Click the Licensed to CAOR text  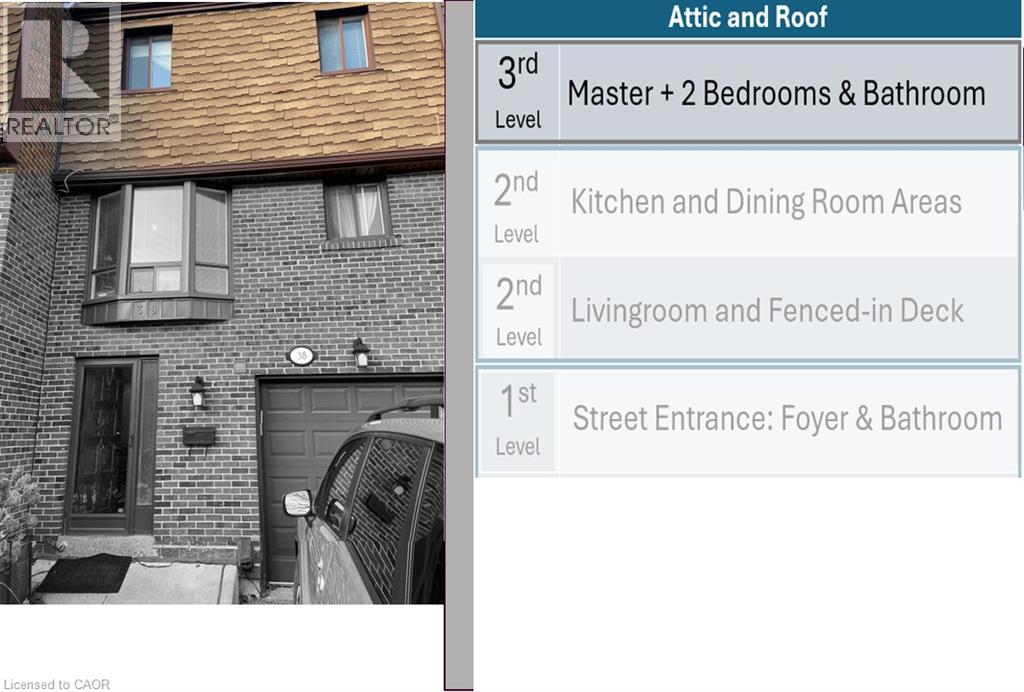pos(57,684)
